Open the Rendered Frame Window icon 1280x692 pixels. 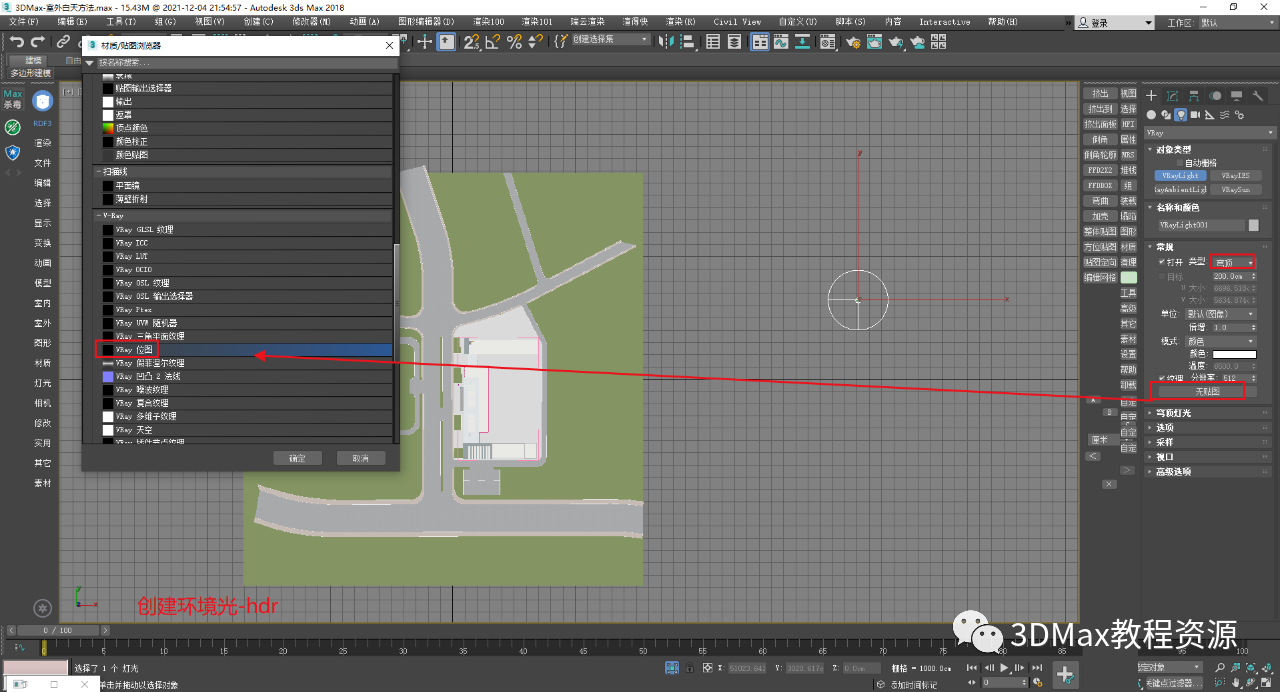875,41
